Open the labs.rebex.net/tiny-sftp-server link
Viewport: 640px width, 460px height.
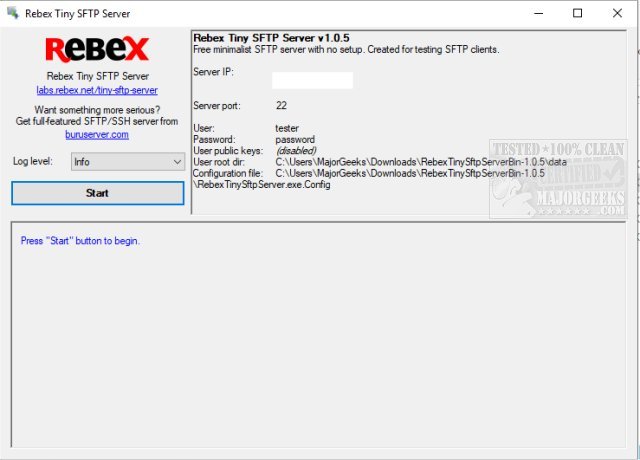97,90
